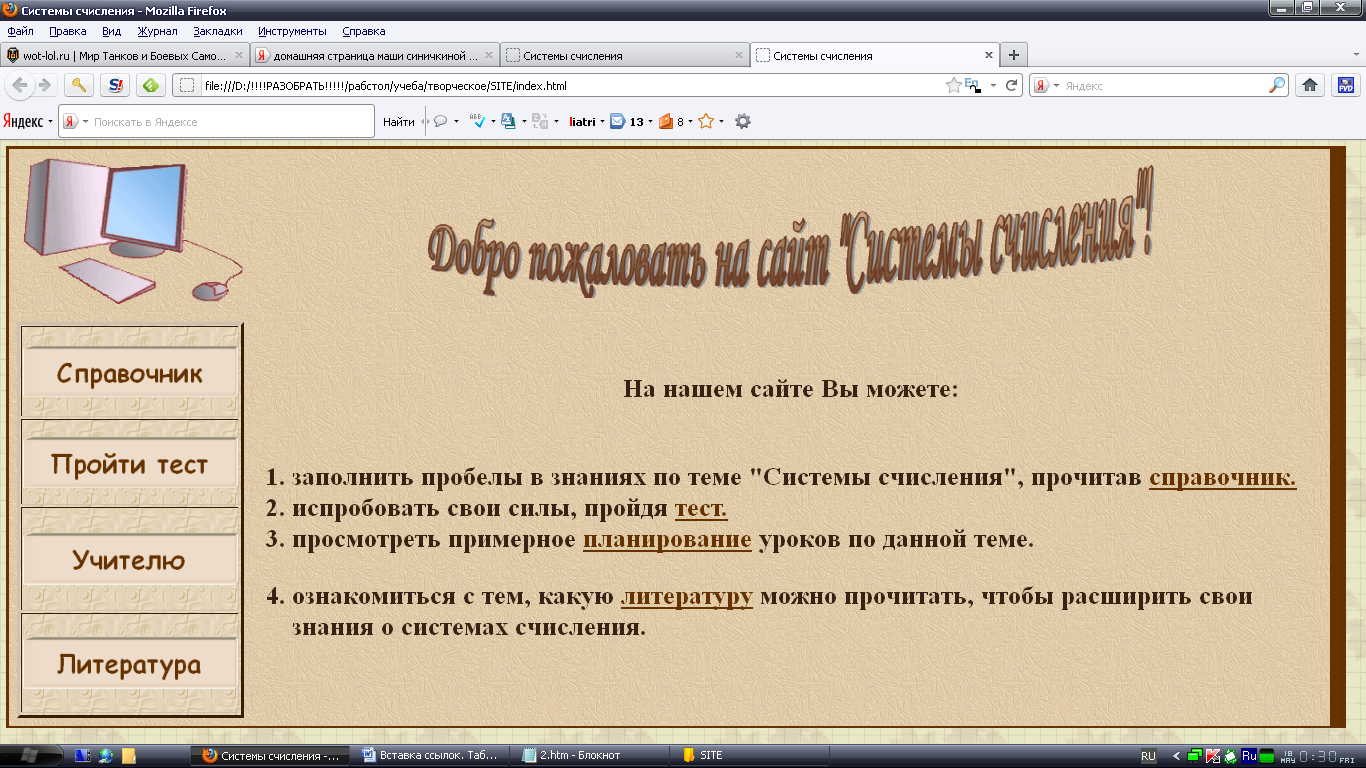Open the folder icon in quick launch
The image size is (1366, 768).
[129, 756]
